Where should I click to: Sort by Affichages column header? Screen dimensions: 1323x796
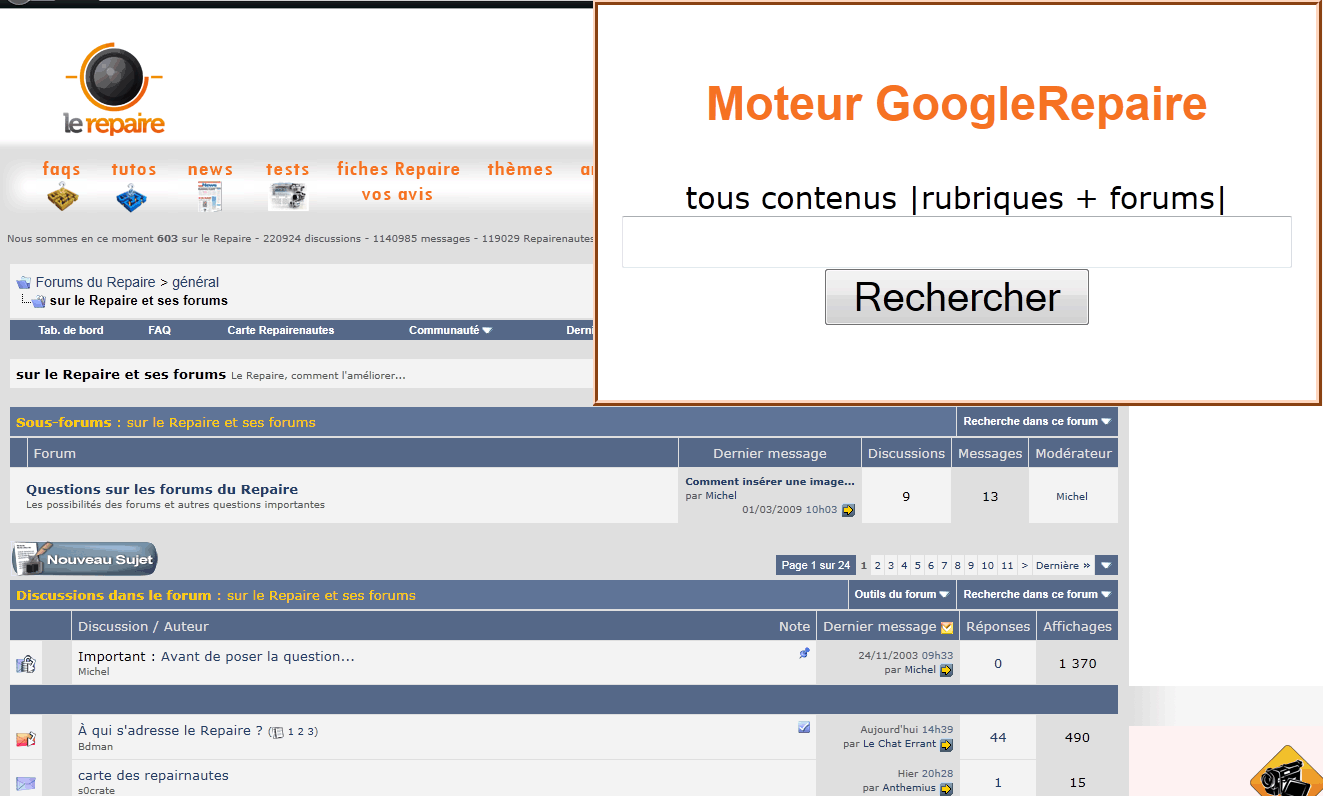(1077, 626)
